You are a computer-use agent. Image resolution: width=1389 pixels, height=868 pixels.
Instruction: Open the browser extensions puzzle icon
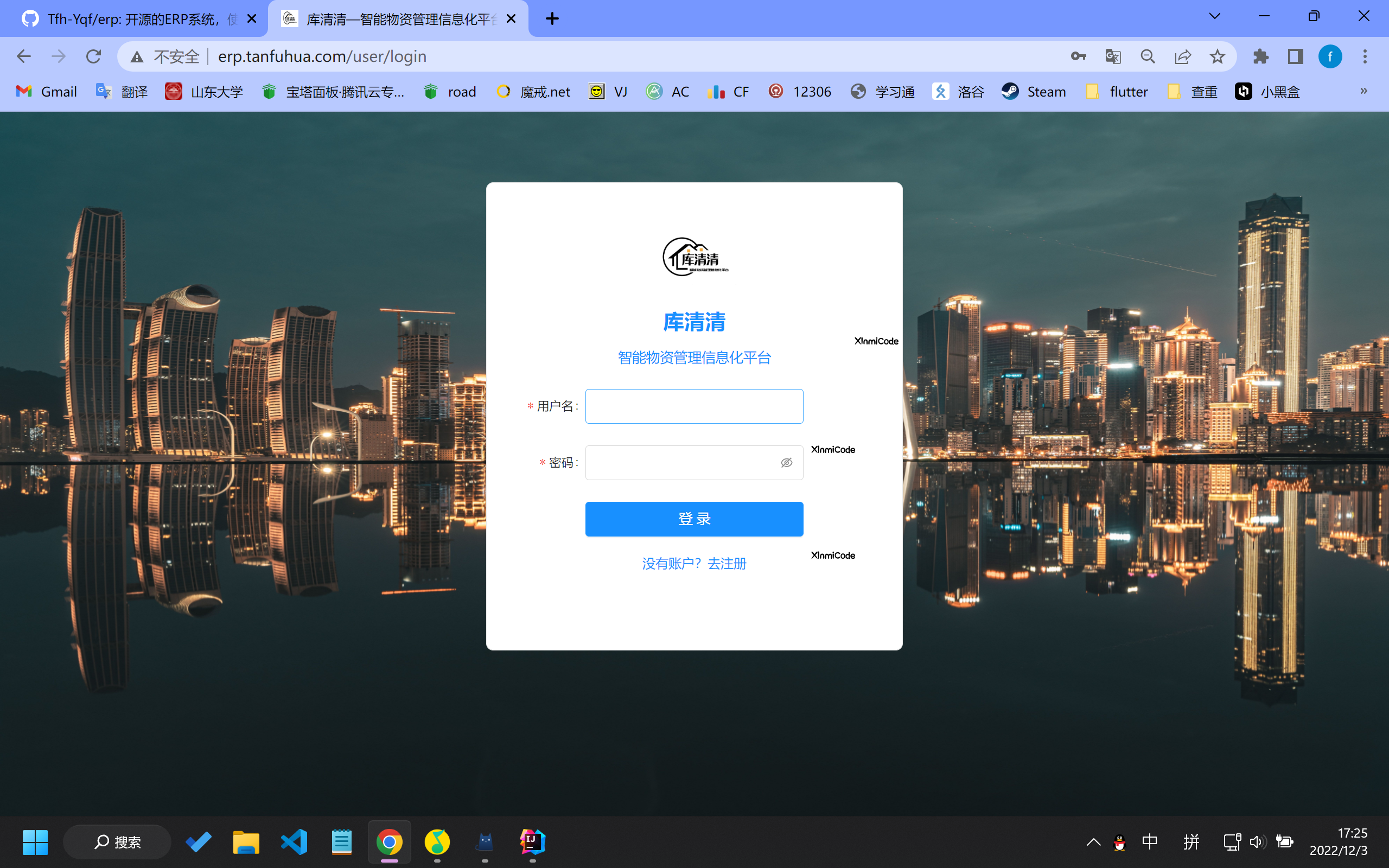click(1260, 56)
